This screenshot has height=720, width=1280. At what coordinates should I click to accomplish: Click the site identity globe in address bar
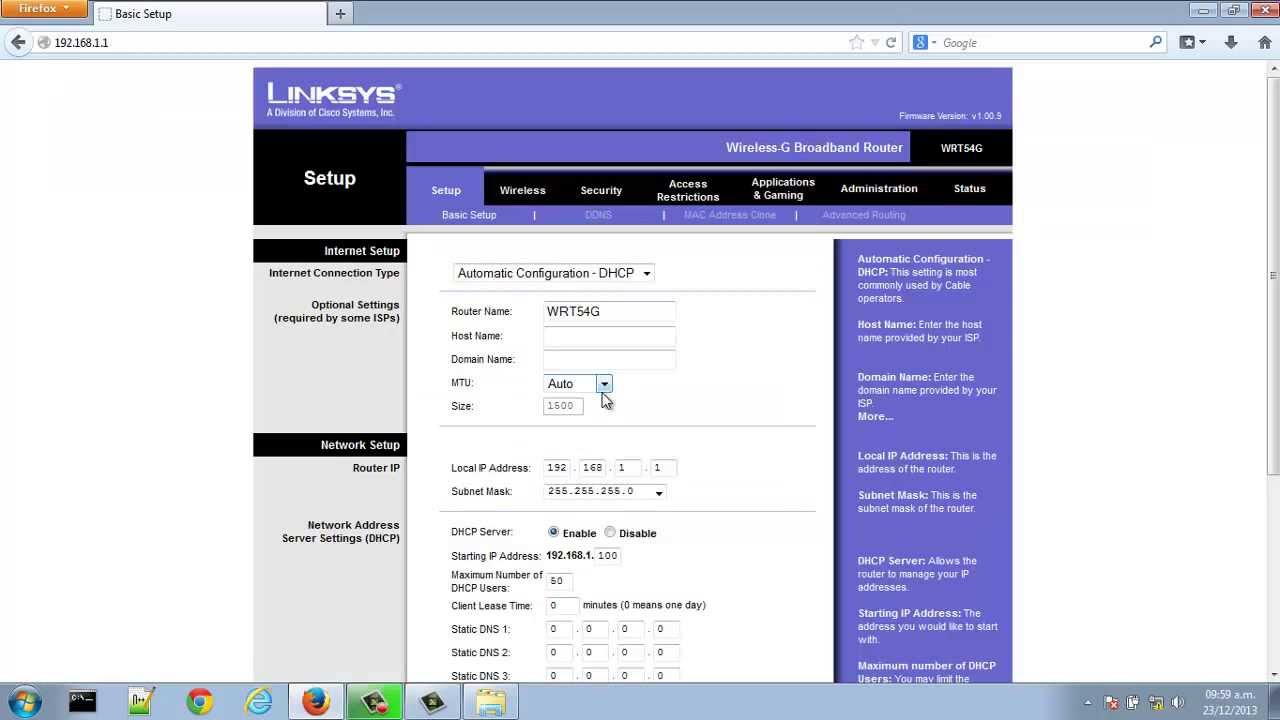click(x=44, y=43)
